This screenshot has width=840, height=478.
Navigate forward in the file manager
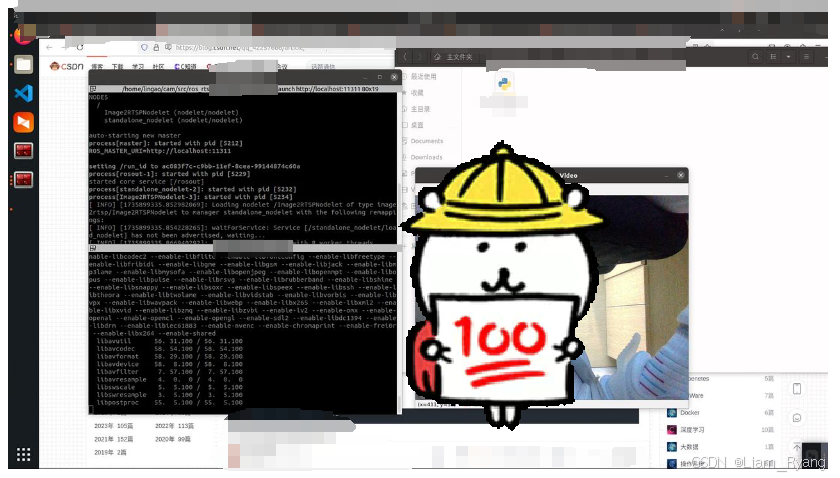pos(420,57)
